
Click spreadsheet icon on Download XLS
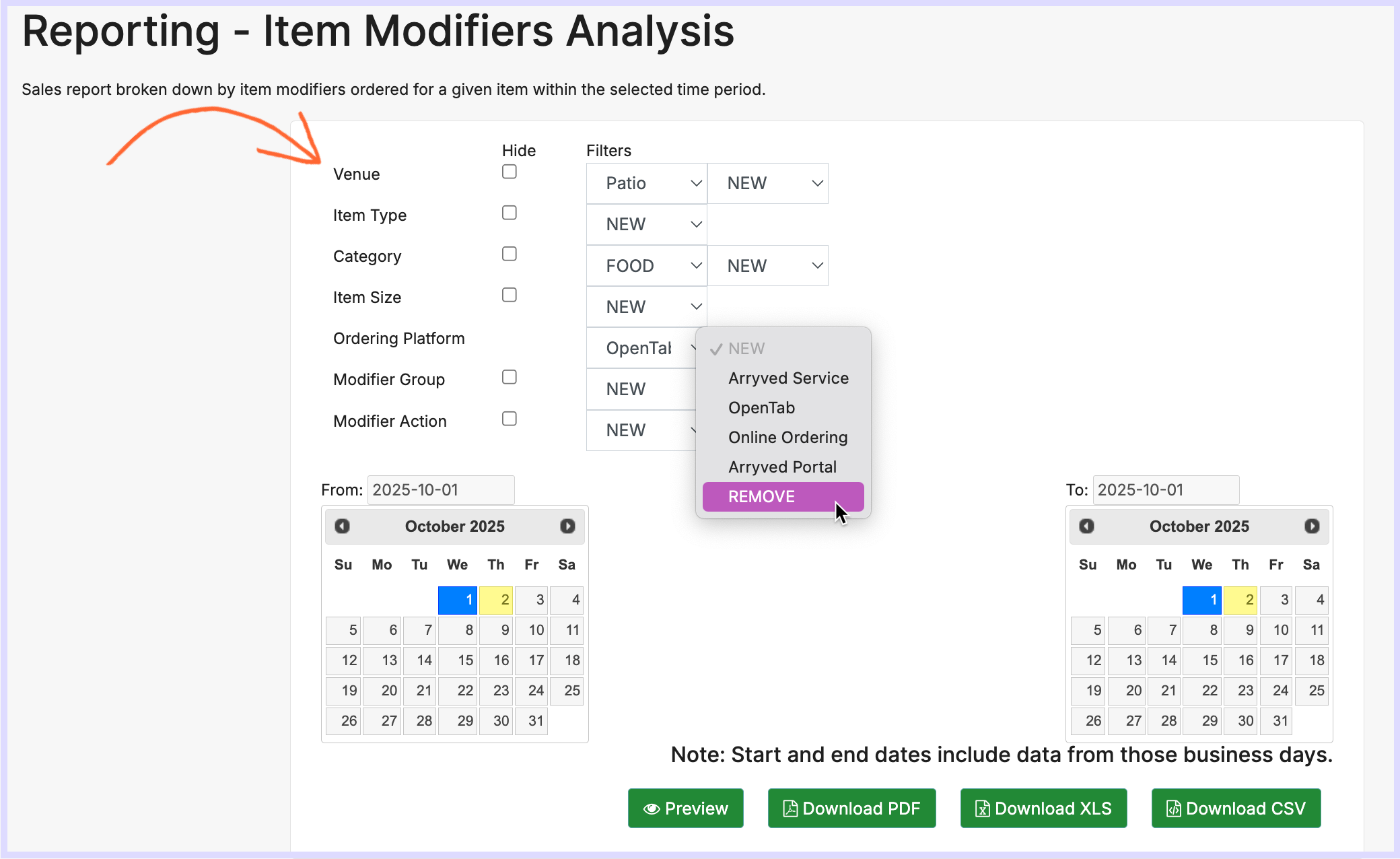pos(982,809)
